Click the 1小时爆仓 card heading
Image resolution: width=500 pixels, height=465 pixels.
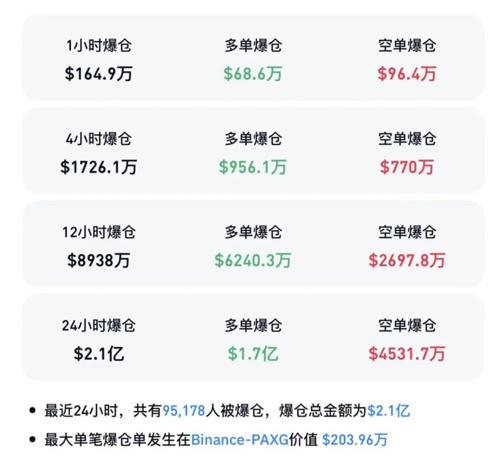point(99,46)
